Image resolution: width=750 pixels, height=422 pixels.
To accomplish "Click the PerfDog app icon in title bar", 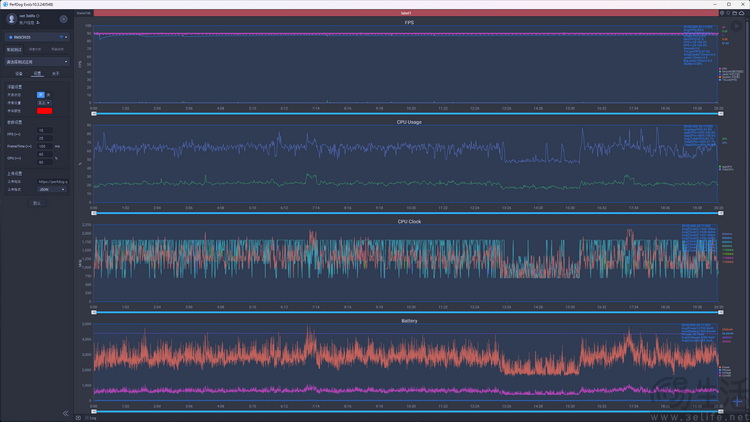I will 5,4.
